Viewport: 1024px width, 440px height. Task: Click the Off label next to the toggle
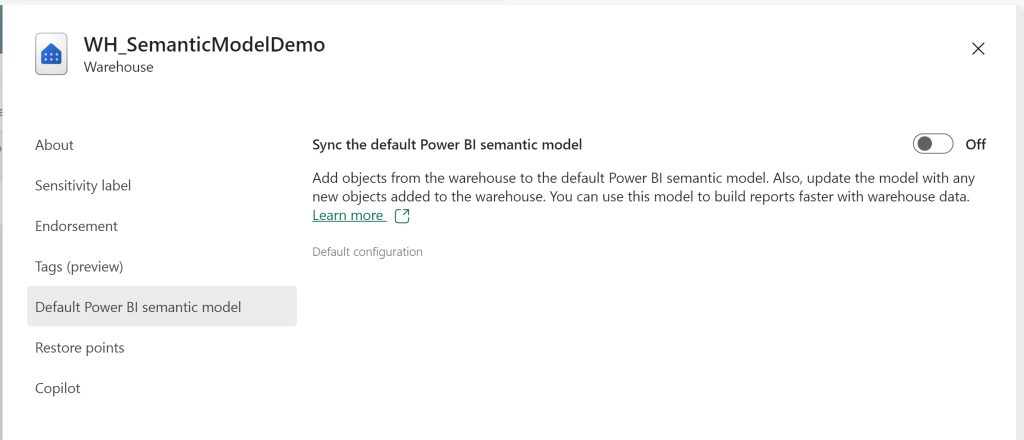click(x=975, y=144)
